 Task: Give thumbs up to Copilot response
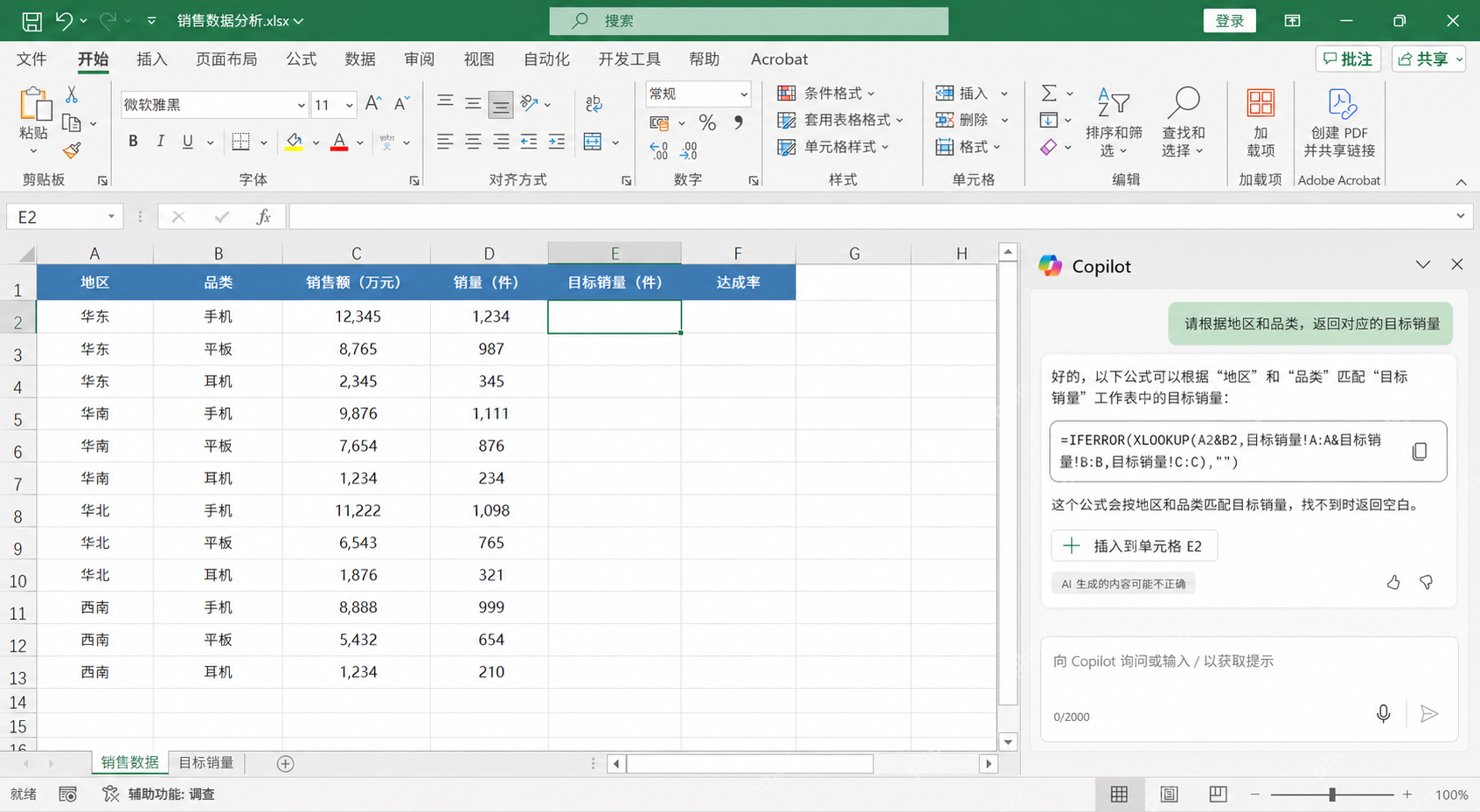[1393, 582]
